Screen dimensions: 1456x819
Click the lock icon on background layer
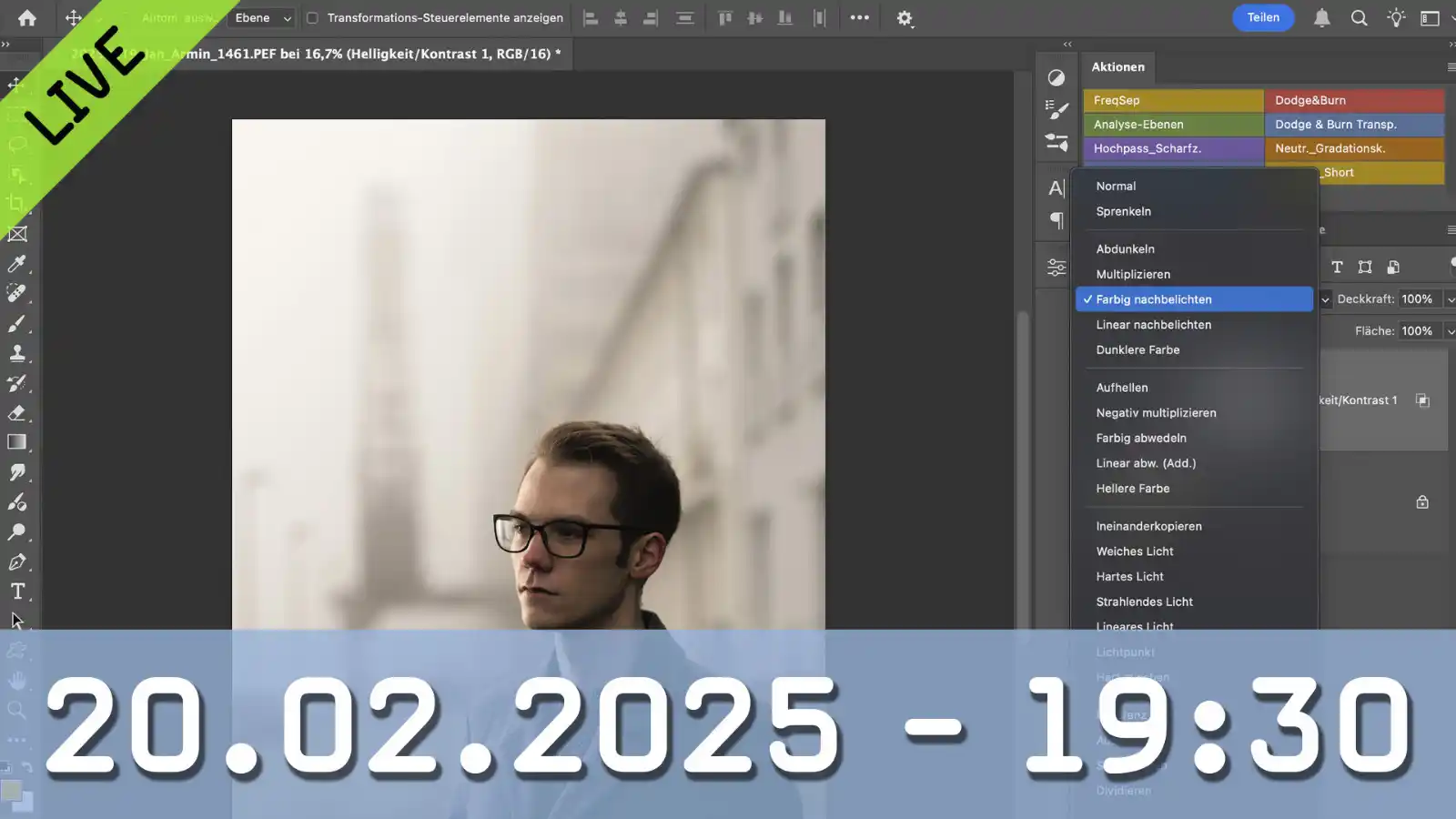tap(1422, 501)
